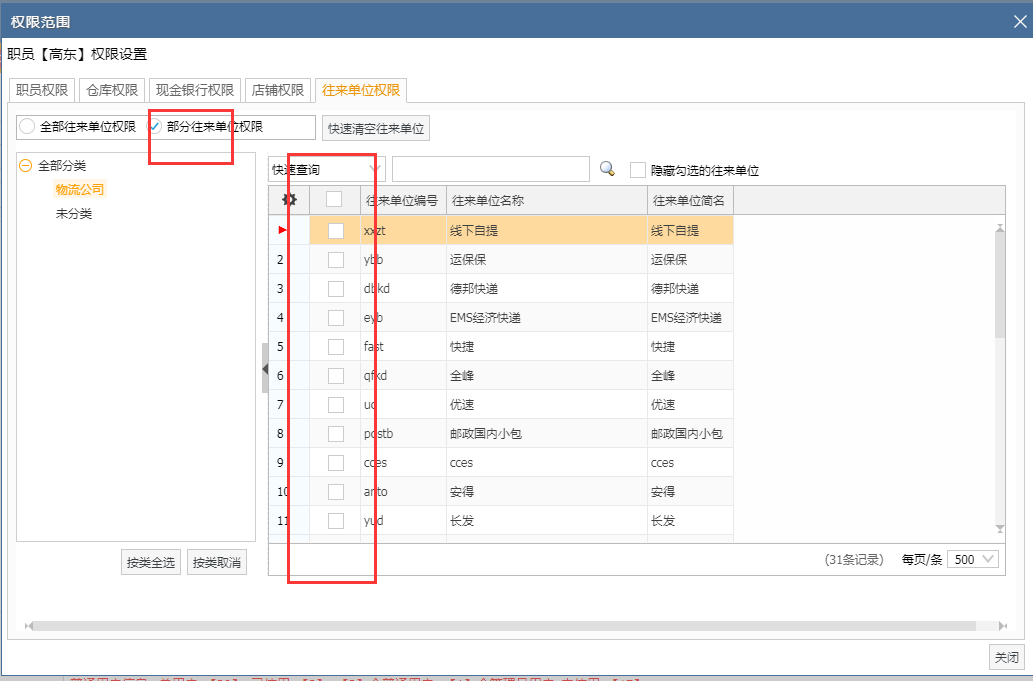Screen dimensions: 1033x681
Task: Click the table vertical scrollbar thumb
Action: tap(1000, 285)
